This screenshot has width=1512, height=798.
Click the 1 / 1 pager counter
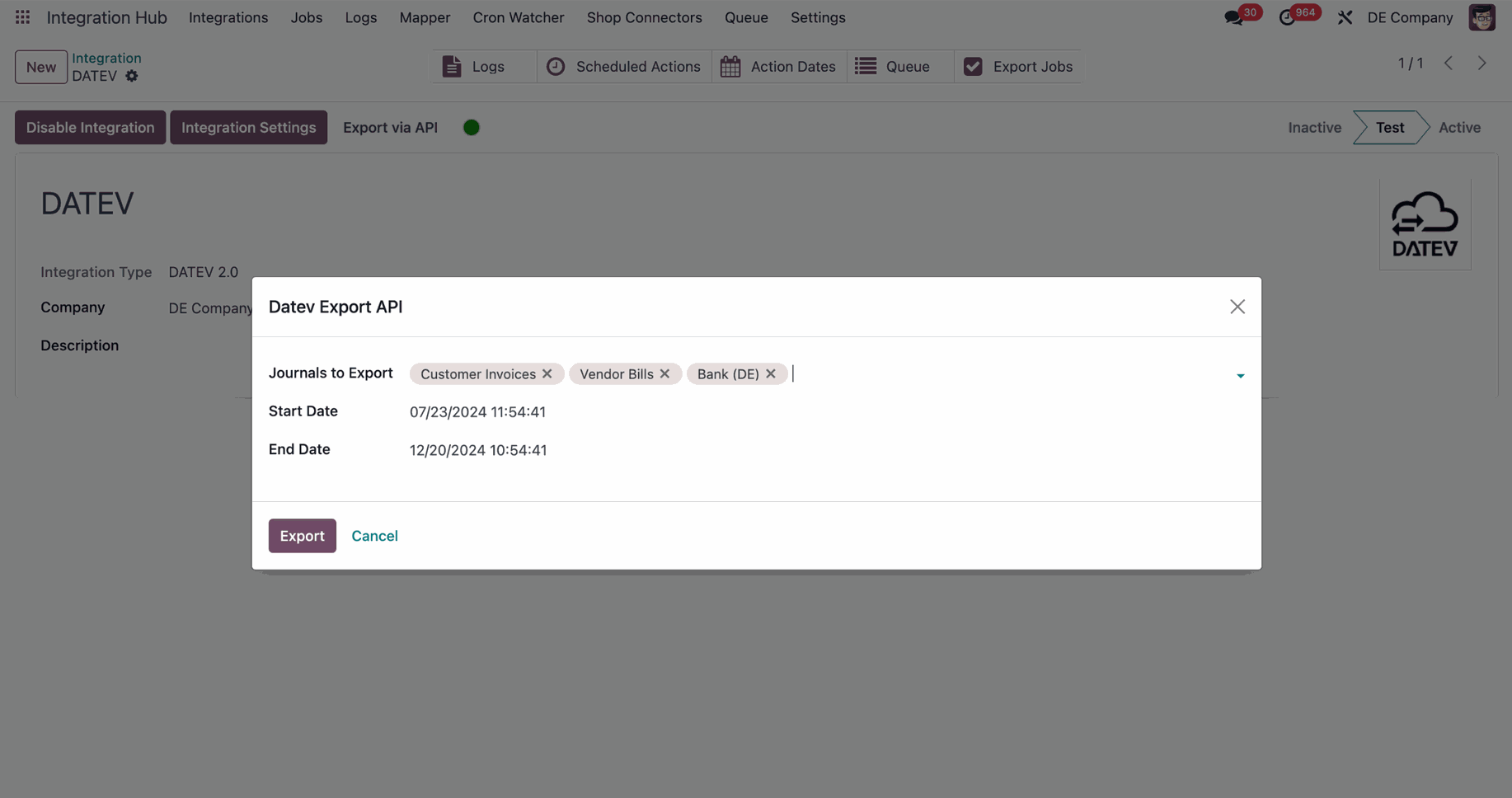click(x=1411, y=63)
